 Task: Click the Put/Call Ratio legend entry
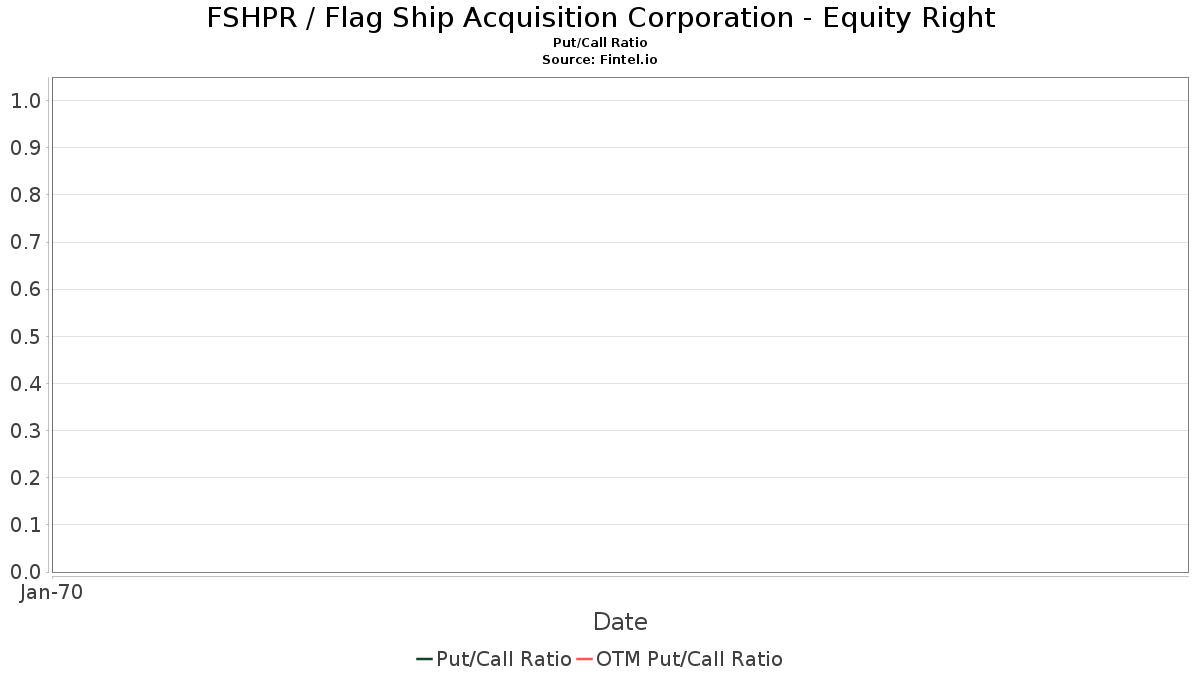494,659
